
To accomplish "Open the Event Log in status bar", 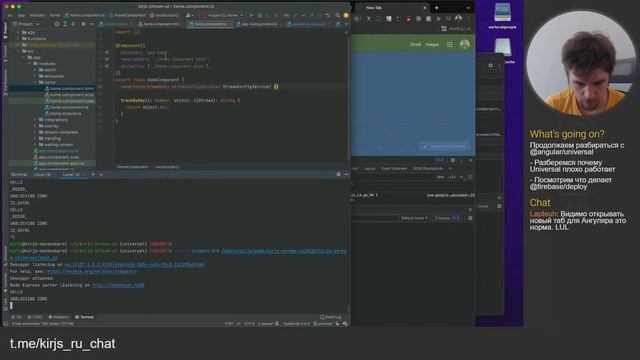I will (x=331, y=317).
